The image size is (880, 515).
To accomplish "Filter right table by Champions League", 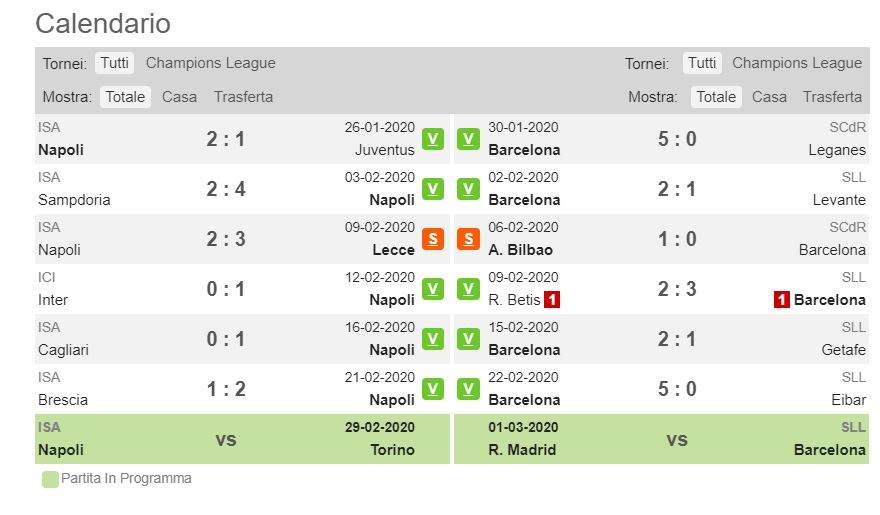I will point(797,63).
